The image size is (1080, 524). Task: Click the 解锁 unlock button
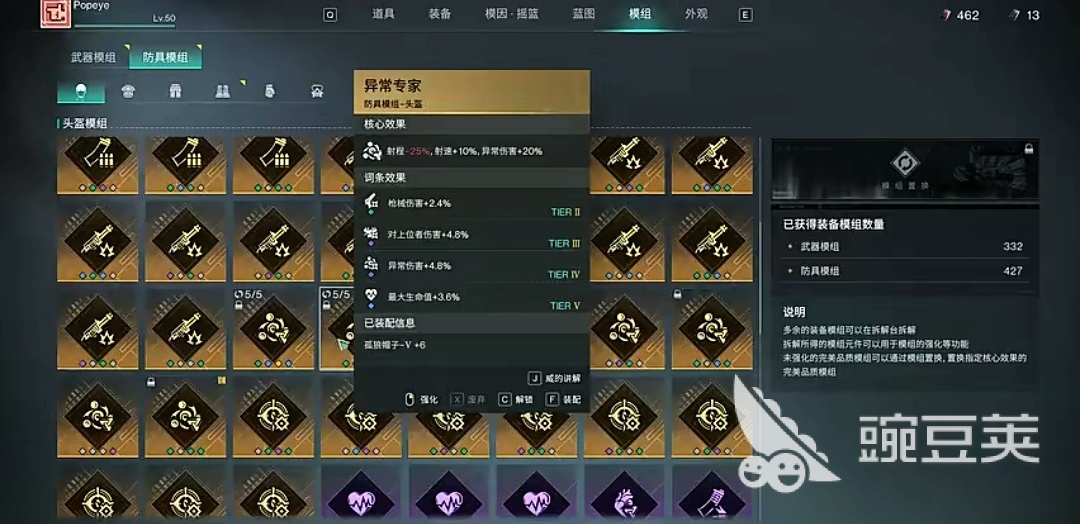(x=515, y=399)
